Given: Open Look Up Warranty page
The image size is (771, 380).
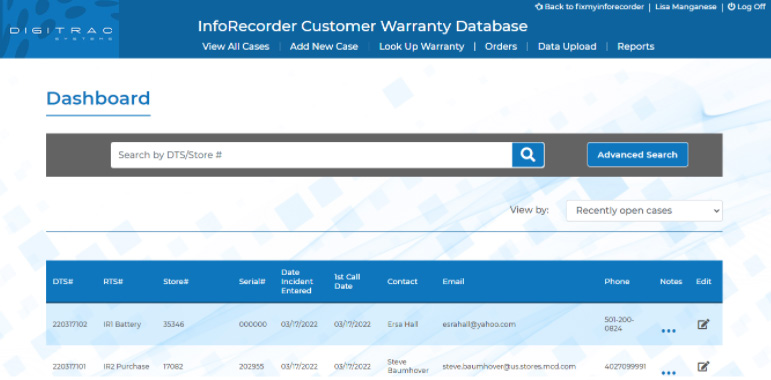Looking at the screenshot, I should click(421, 47).
